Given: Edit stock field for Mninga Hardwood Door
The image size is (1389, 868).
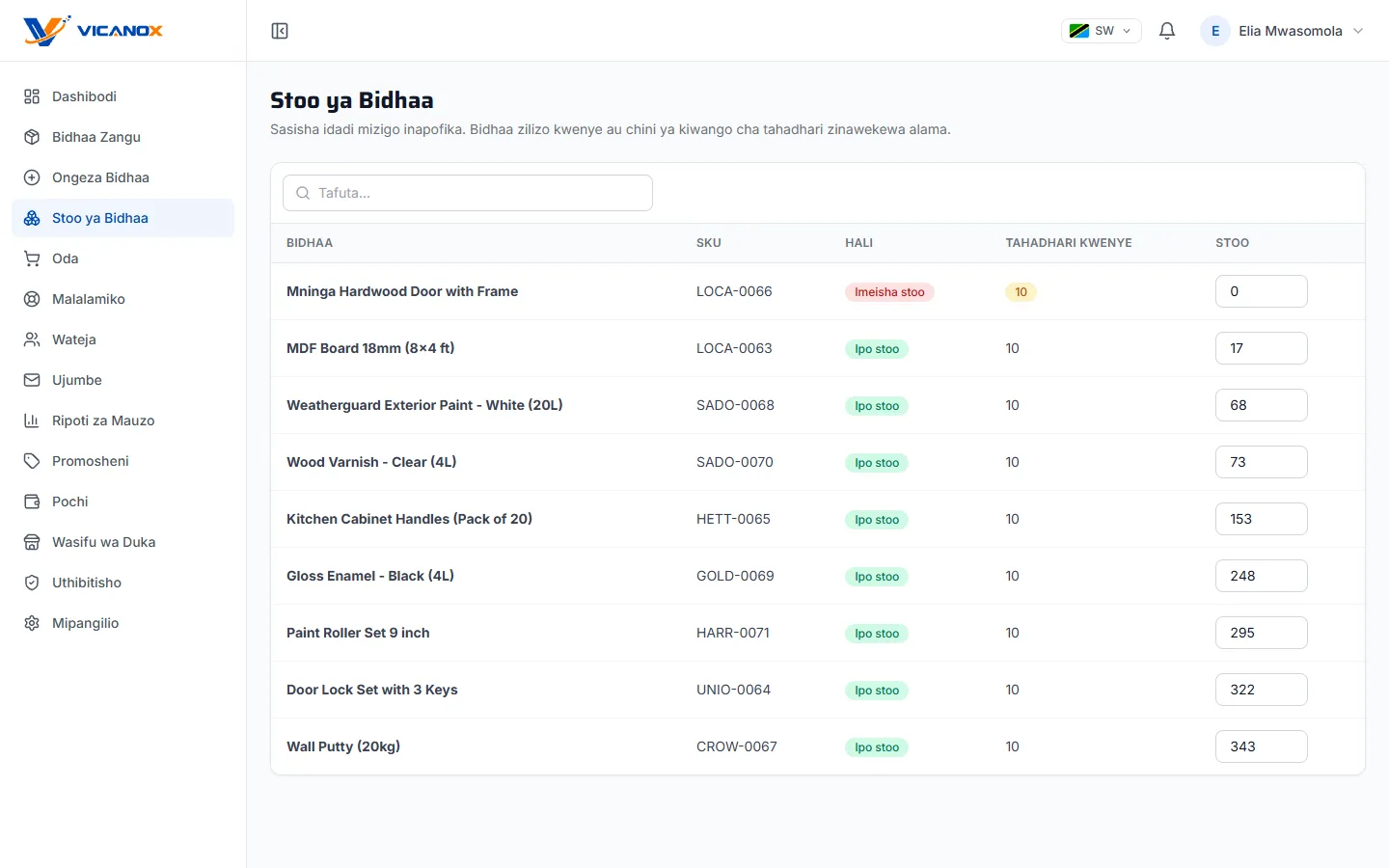Looking at the screenshot, I should click(x=1261, y=291).
